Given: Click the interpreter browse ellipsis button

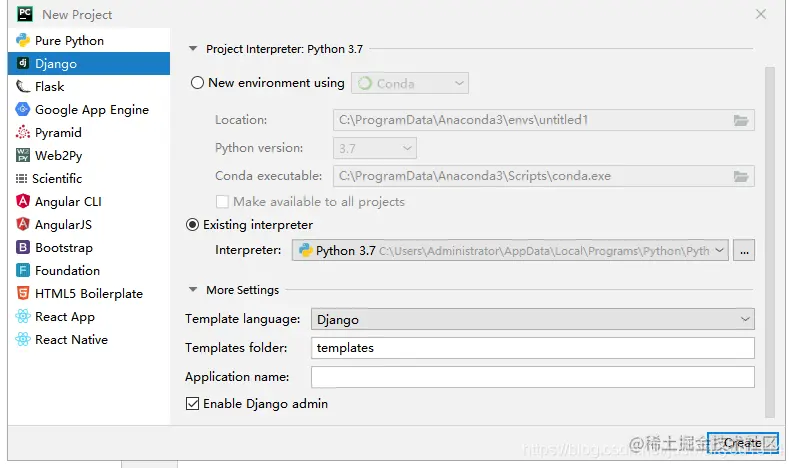Looking at the screenshot, I should [743, 251].
